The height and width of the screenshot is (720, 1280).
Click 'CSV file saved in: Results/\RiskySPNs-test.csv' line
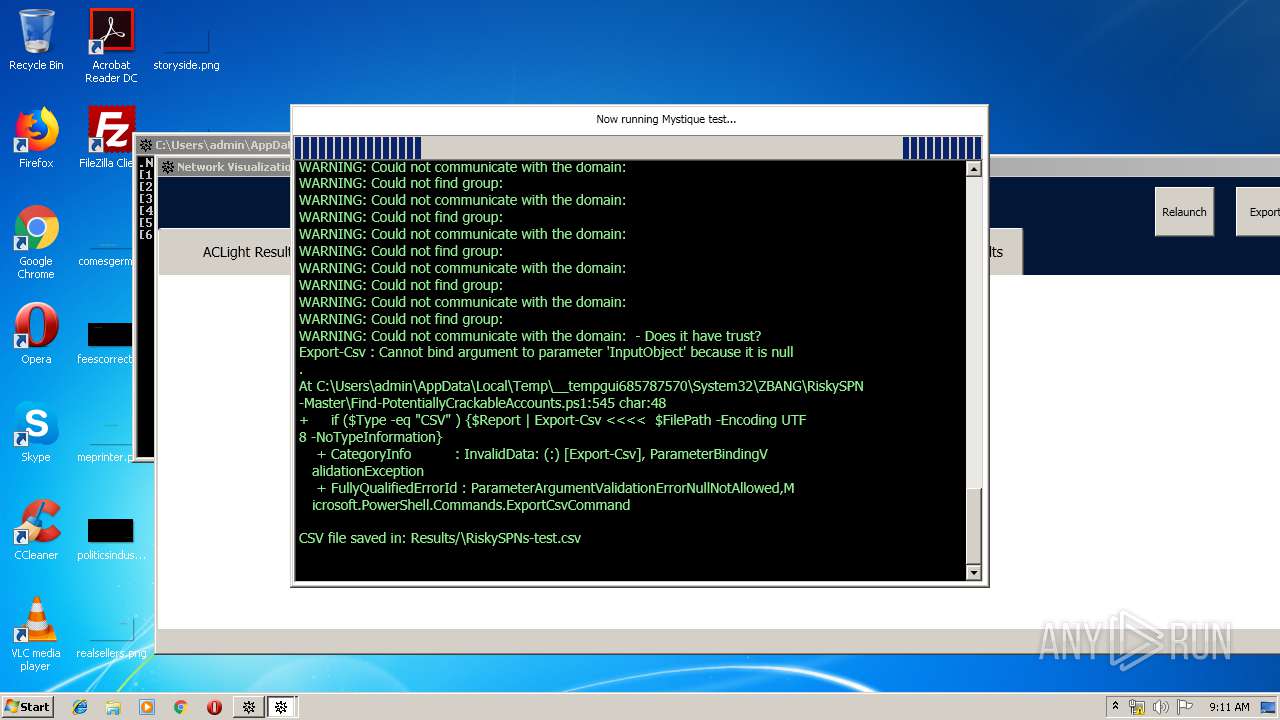[x=440, y=538]
